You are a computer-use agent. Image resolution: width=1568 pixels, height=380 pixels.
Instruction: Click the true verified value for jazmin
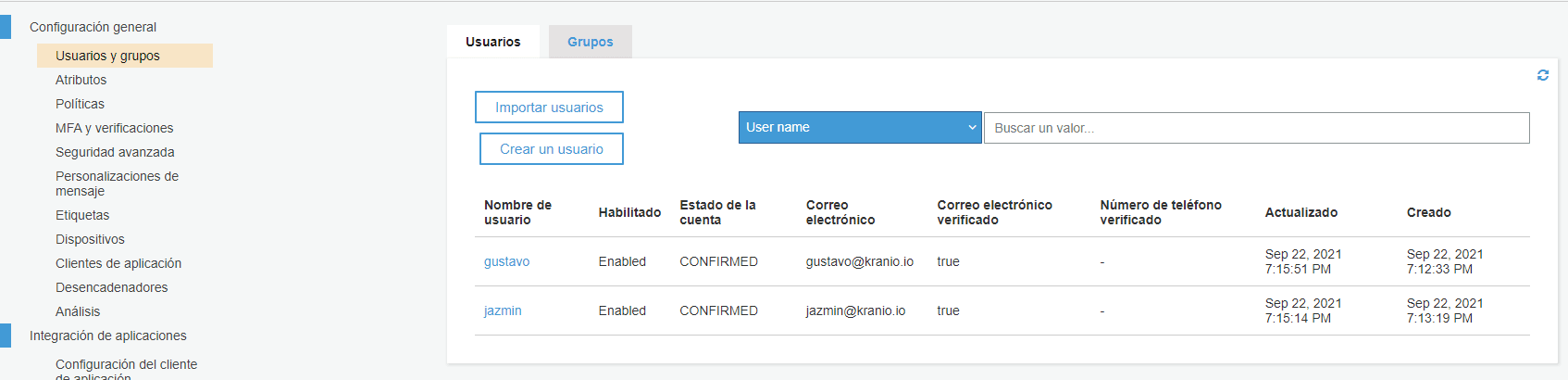(x=948, y=311)
